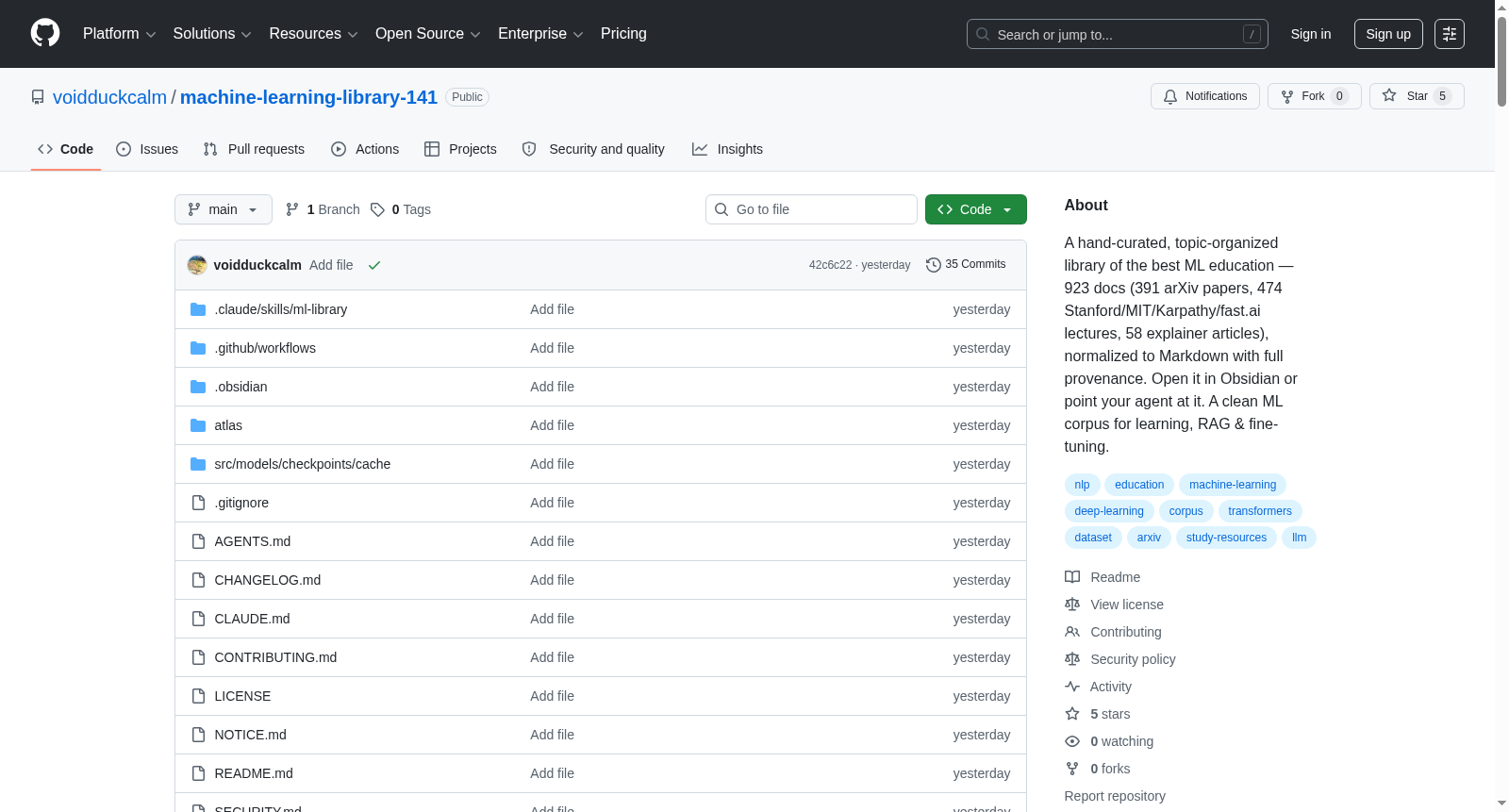Click the repository icon beside voidduckcalm
Viewport: 1509px width, 812px height.
pos(38,97)
